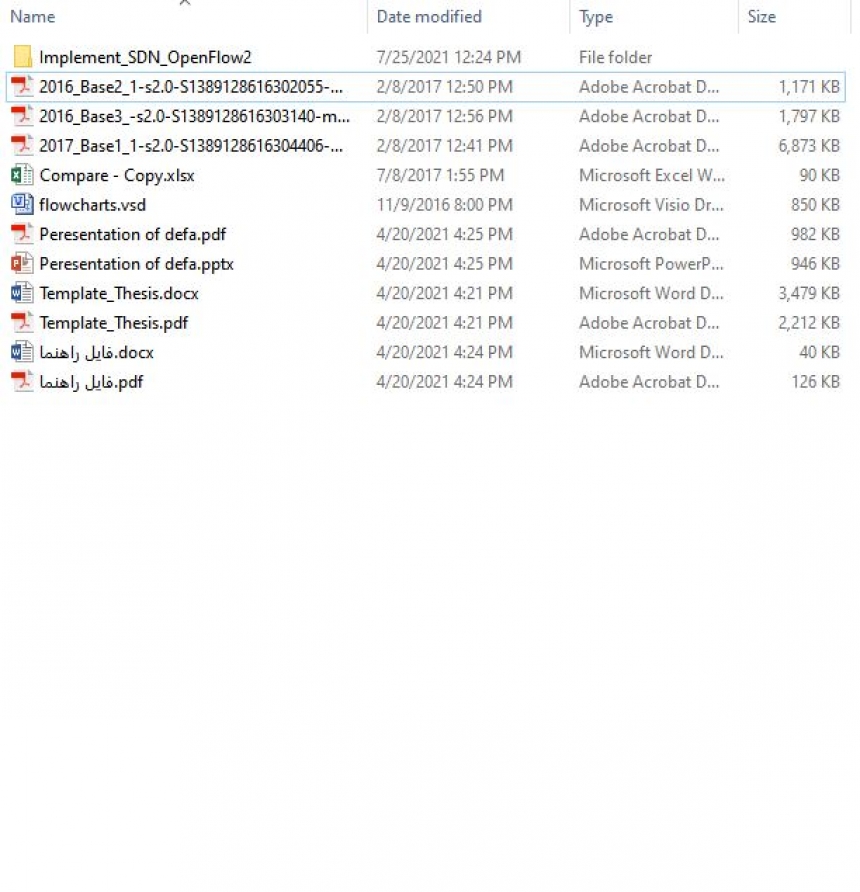The image size is (860, 892).
Task: Click the 3,479 KB size cell
Action: coord(809,294)
